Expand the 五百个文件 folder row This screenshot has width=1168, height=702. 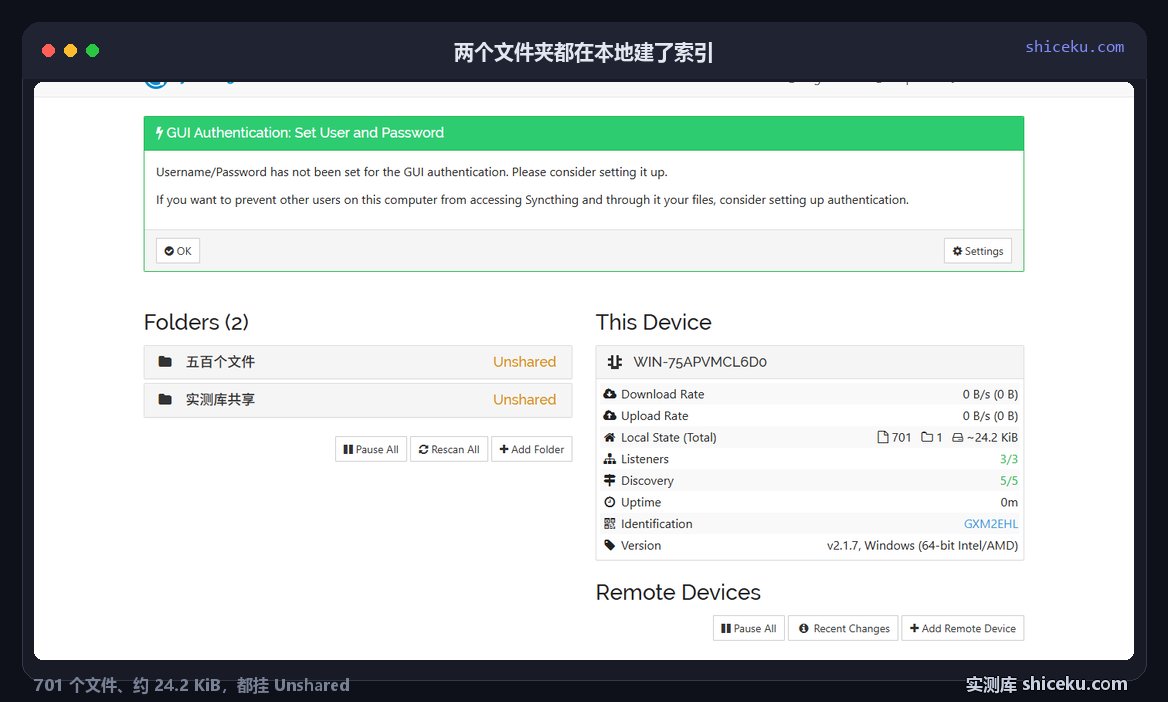(x=358, y=362)
